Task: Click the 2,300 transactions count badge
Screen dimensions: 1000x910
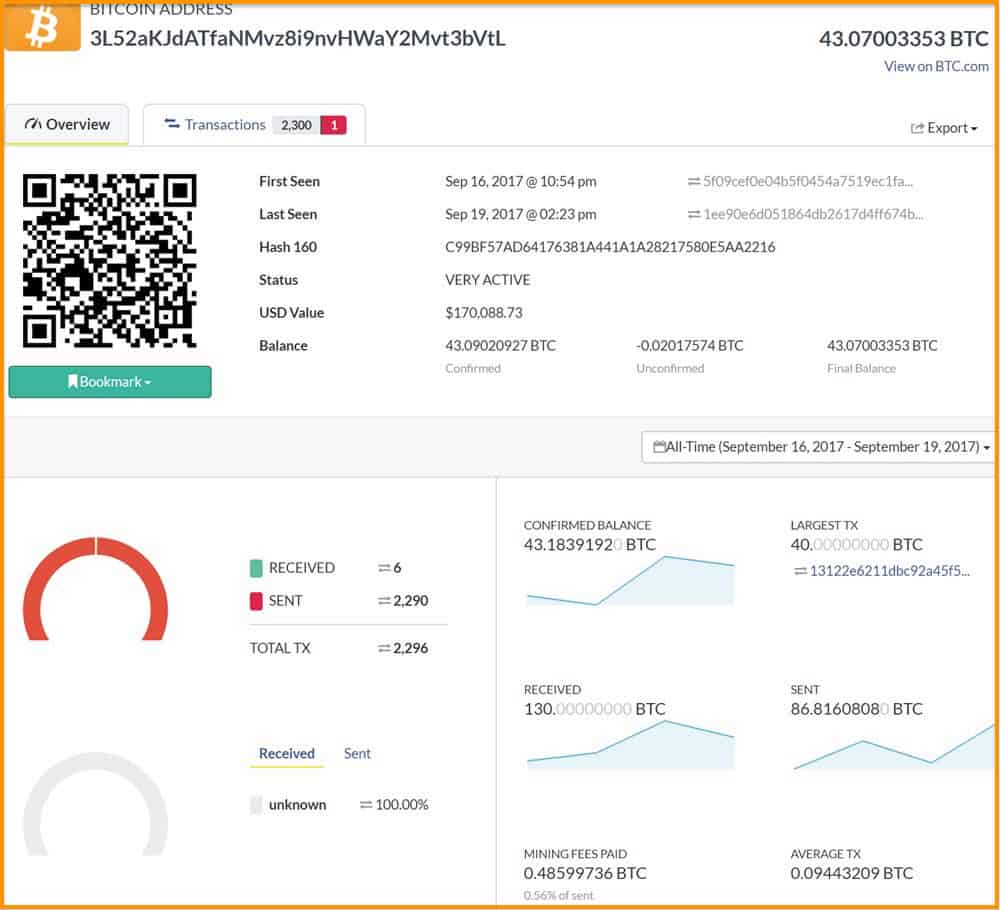Action: [x=295, y=124]
